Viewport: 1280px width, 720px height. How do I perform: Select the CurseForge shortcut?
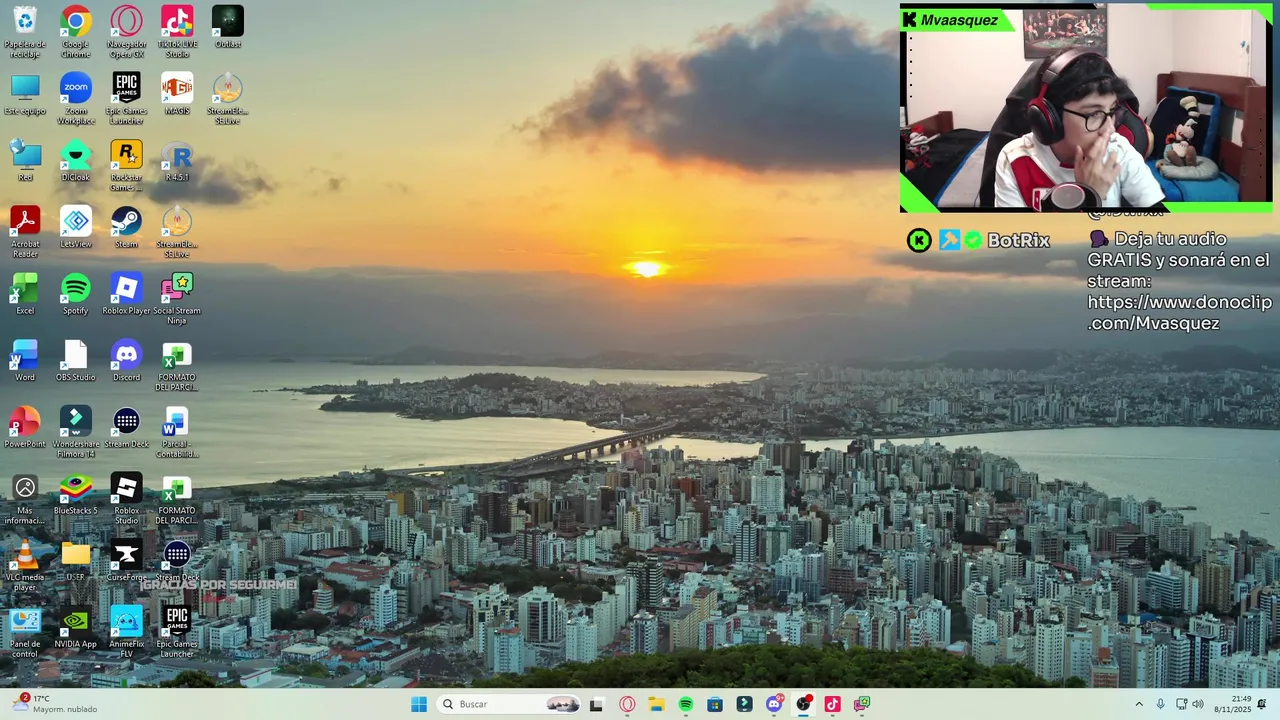click(x=126, y=561)
